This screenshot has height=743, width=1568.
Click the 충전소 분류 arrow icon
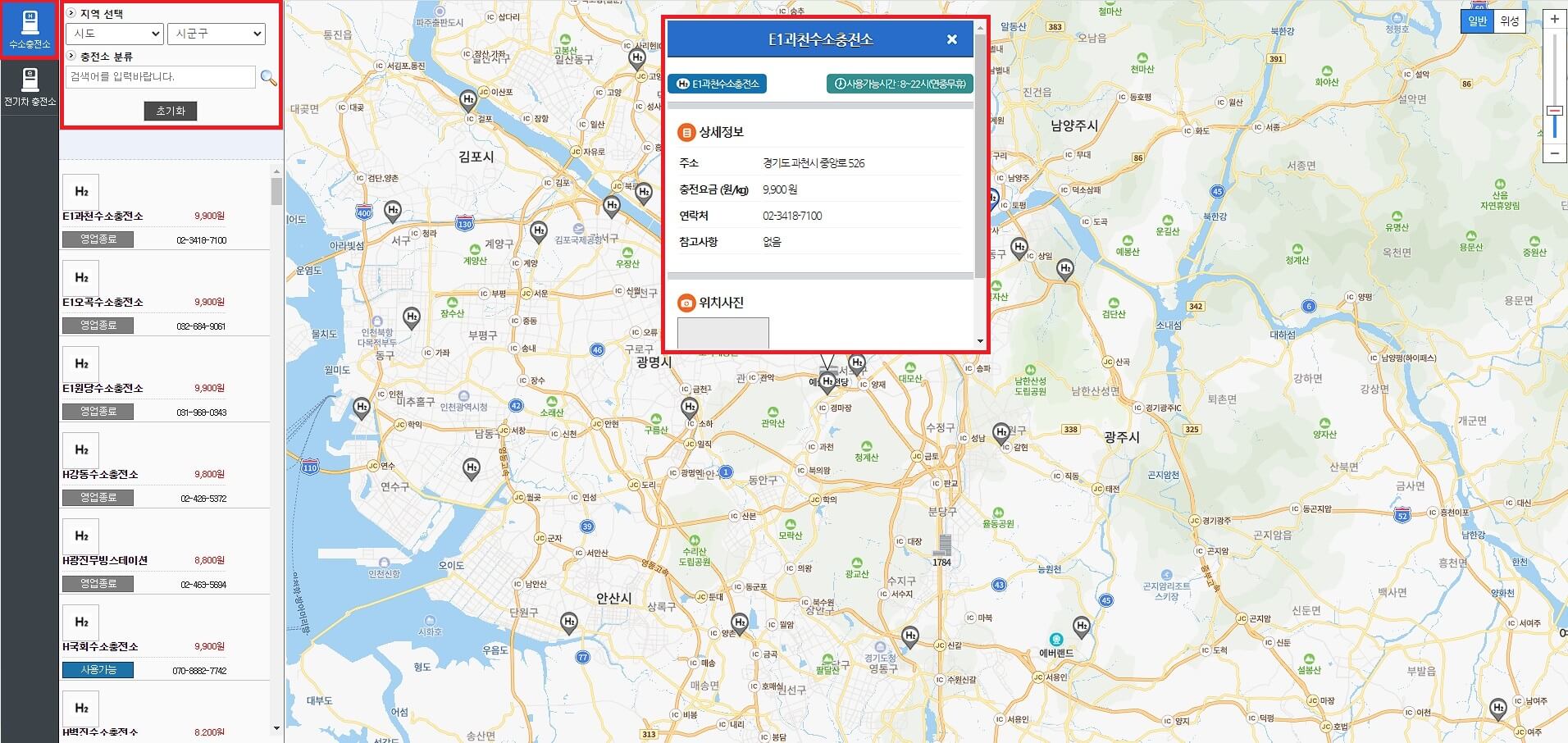click(x=71, y=56)
